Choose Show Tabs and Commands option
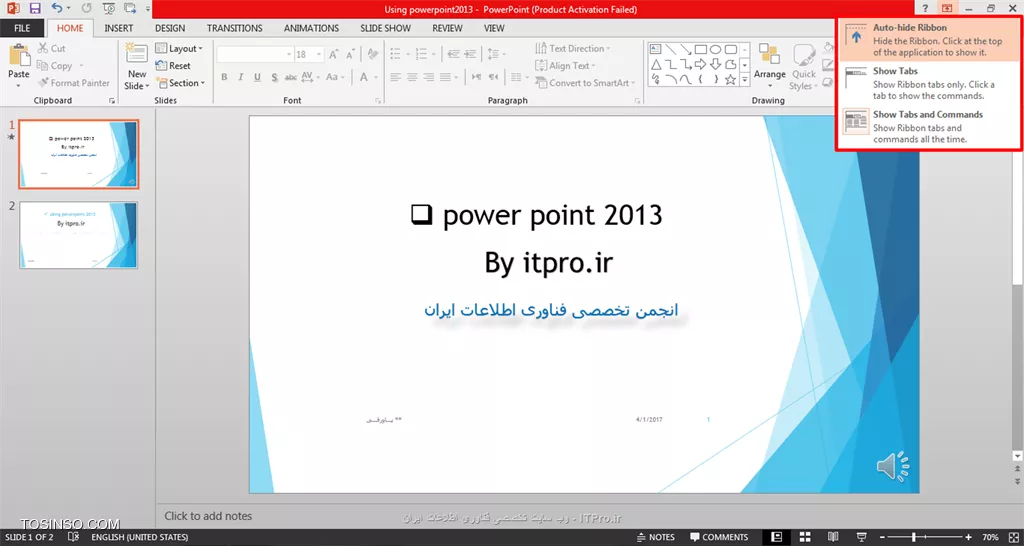The height and width of the screenshot is (546, 1024). pyautogui.click(x=929, y=126)
